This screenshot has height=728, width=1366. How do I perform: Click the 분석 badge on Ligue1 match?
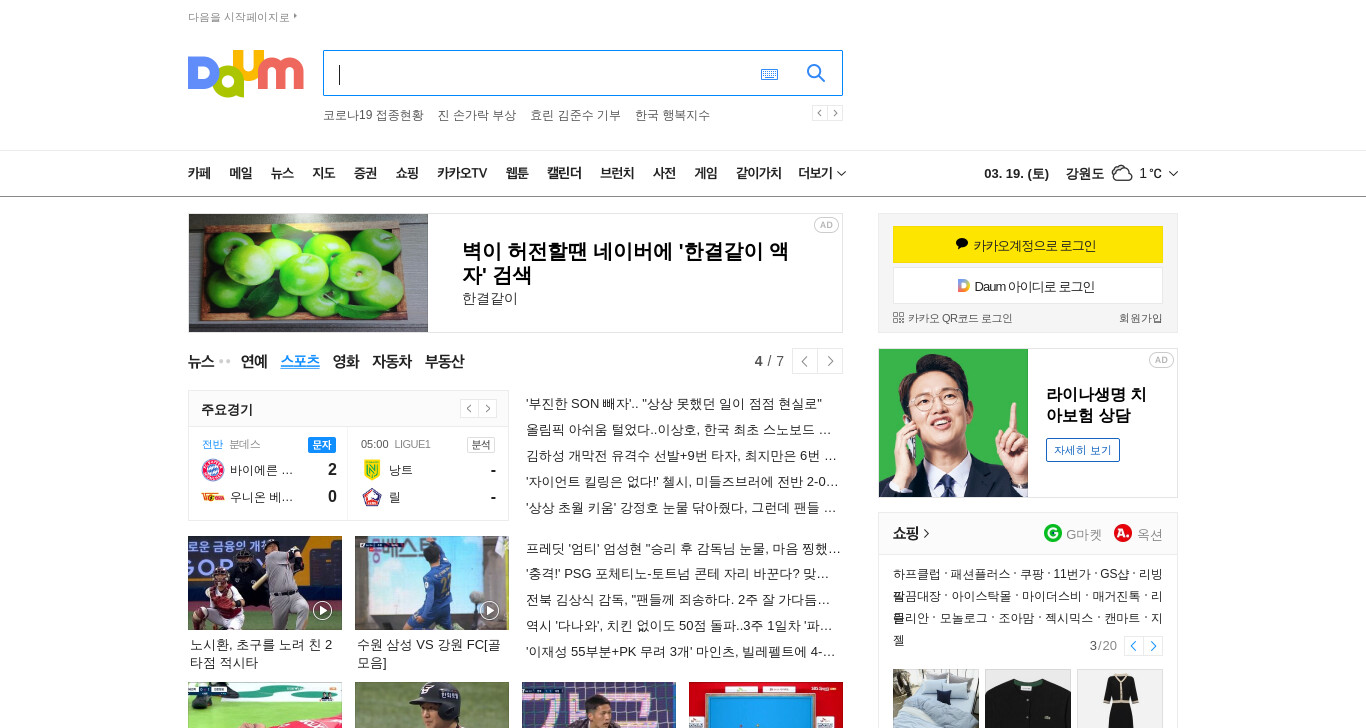[x=481, y=444]
